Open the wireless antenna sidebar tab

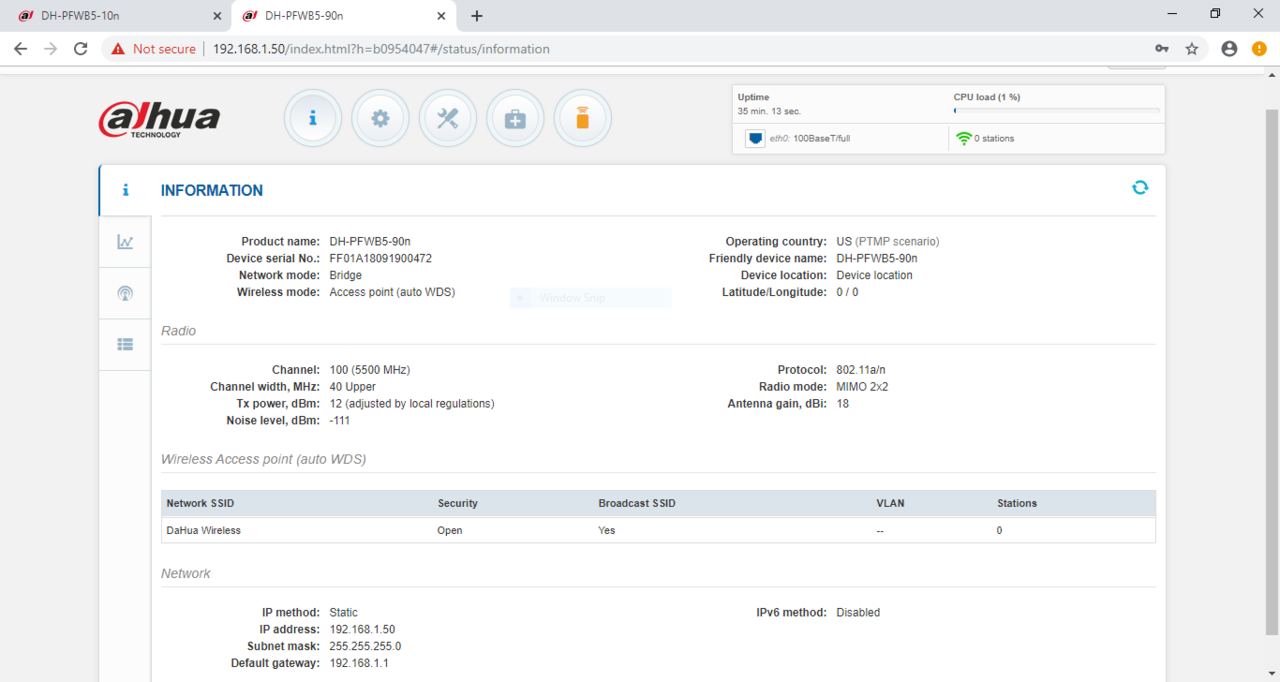125,294
